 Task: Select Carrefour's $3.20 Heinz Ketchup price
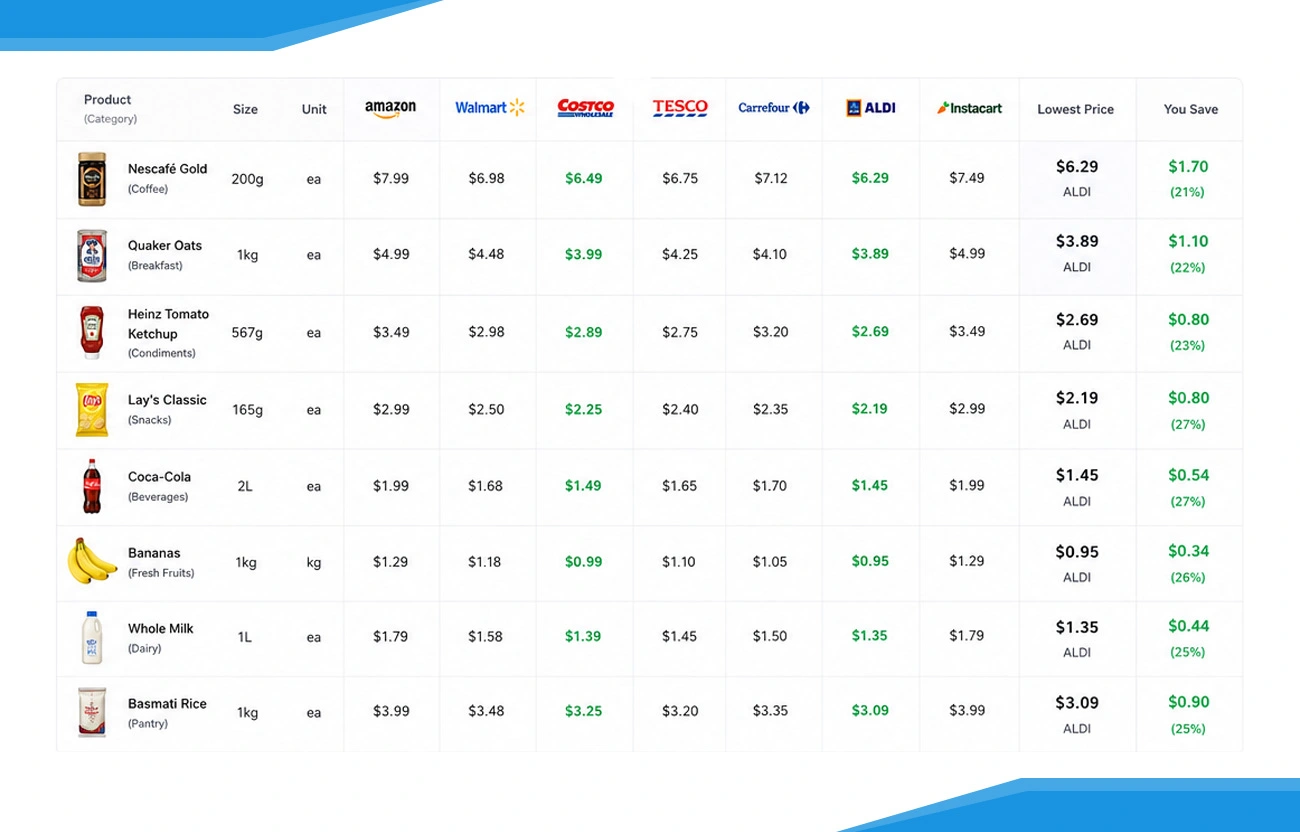tap(770, 332)
